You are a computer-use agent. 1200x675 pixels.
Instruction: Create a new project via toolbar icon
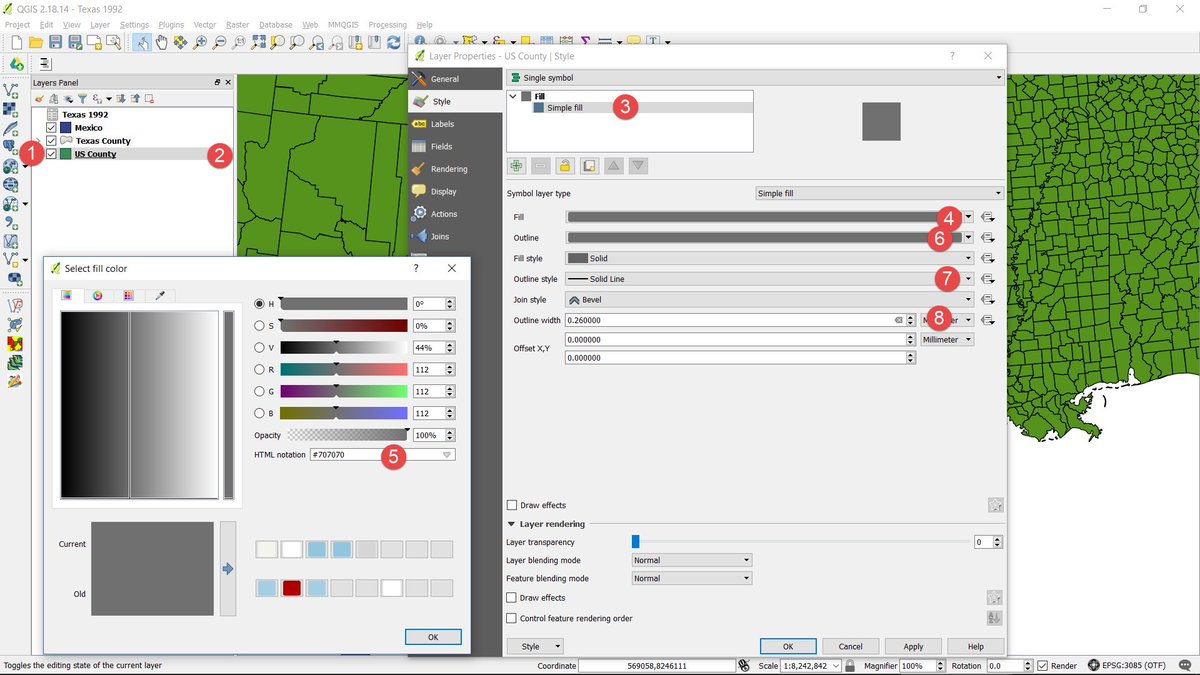(x=16, y=42)
